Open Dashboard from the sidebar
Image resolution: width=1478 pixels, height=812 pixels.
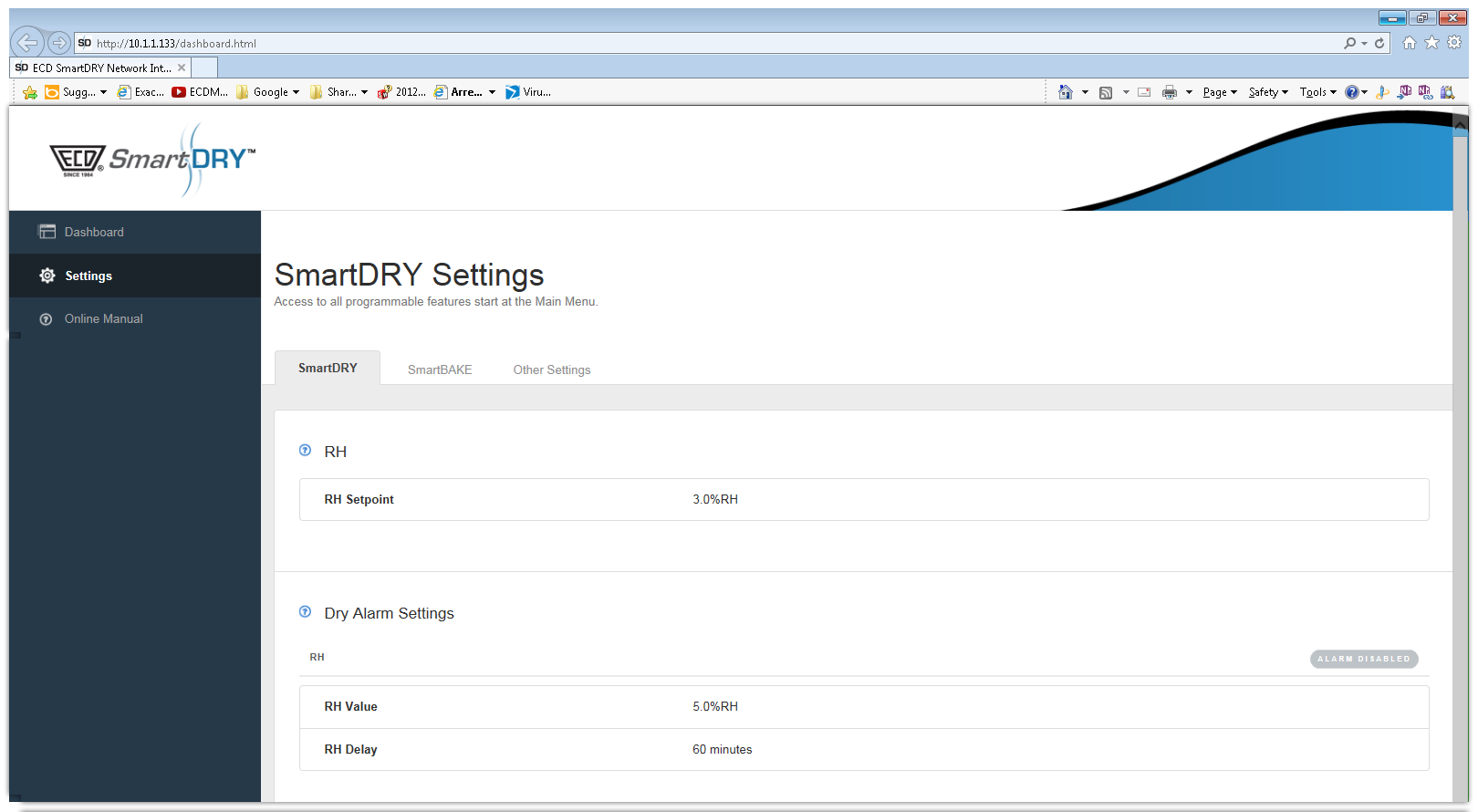(135, 232)
